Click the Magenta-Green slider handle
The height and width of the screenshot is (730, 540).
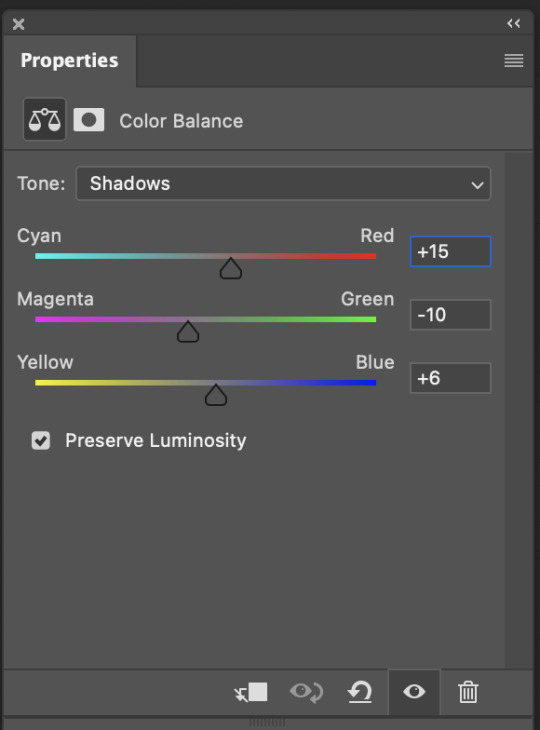pyautogui.click(x=188, y=331)
